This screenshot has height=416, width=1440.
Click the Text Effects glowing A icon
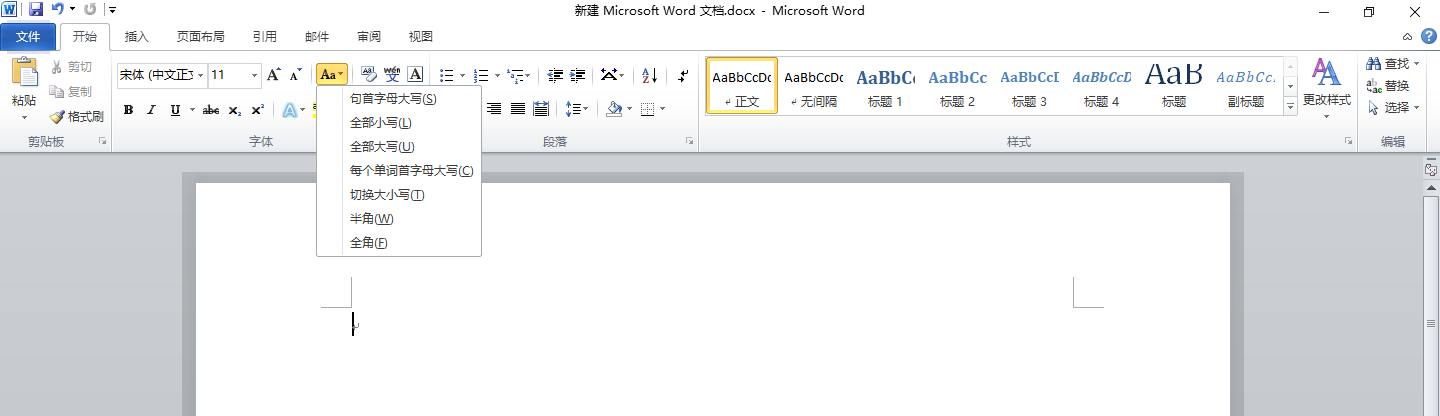click(x=289, y=110)
